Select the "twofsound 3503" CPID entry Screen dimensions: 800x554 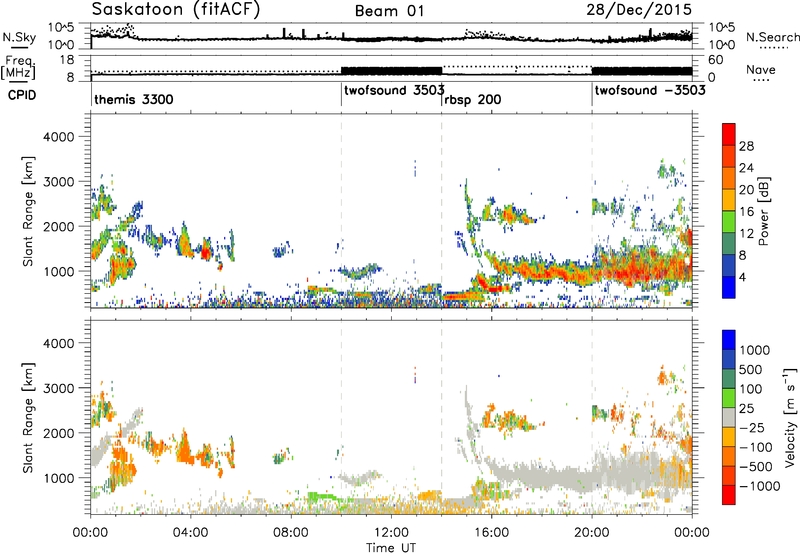pos(394,91)
